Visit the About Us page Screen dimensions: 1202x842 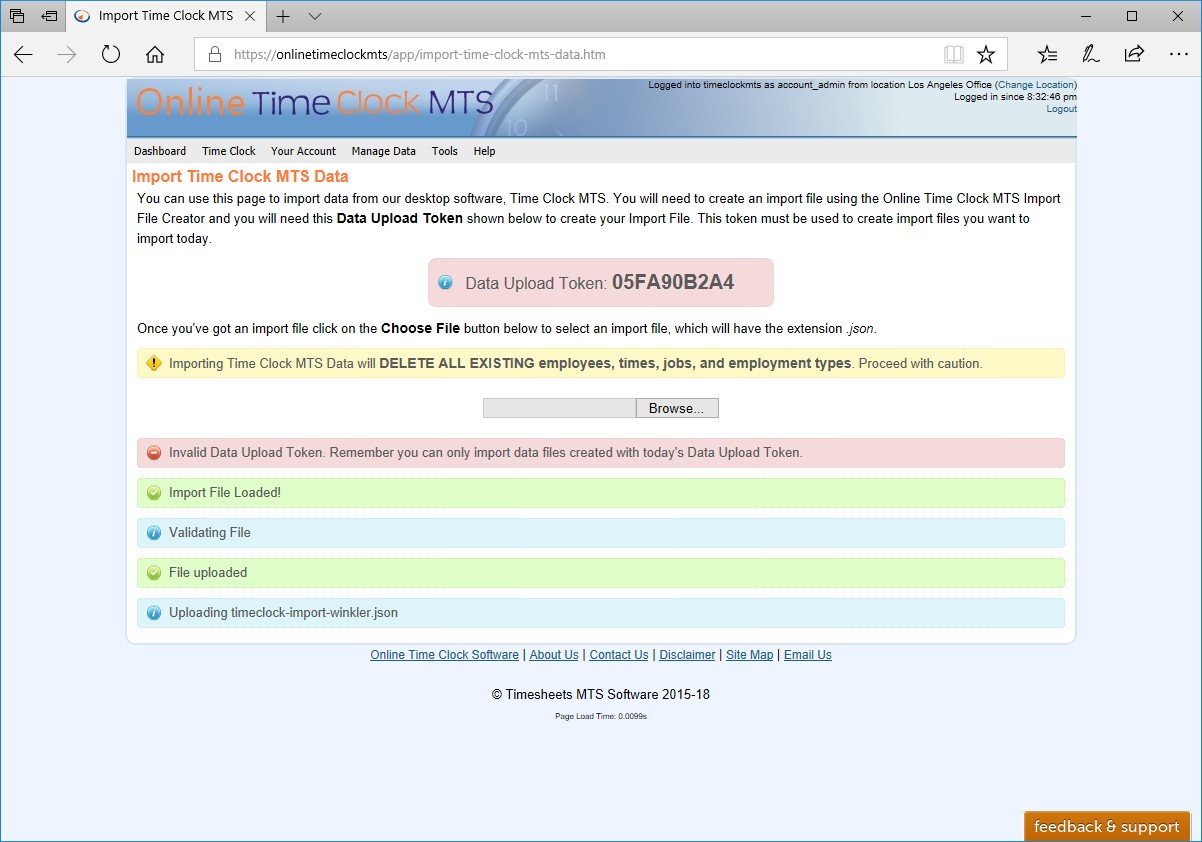coord(554,655)
